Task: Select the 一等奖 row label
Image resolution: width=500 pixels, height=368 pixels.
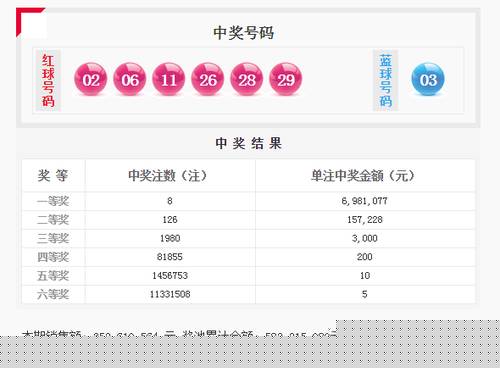Action: (x=53, y=201)
